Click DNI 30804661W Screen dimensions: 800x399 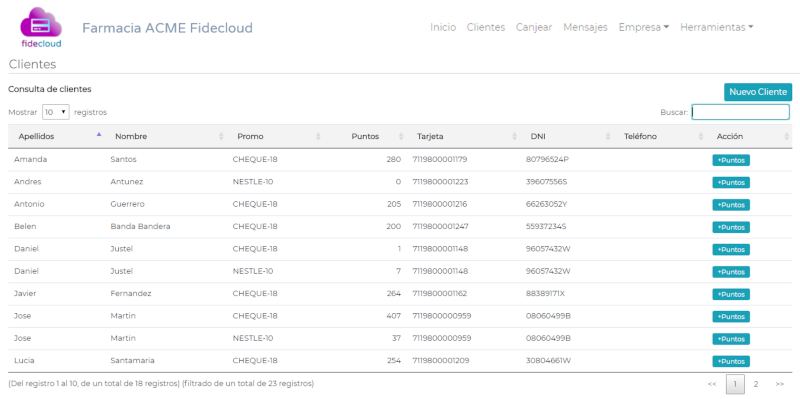(548, 360)
